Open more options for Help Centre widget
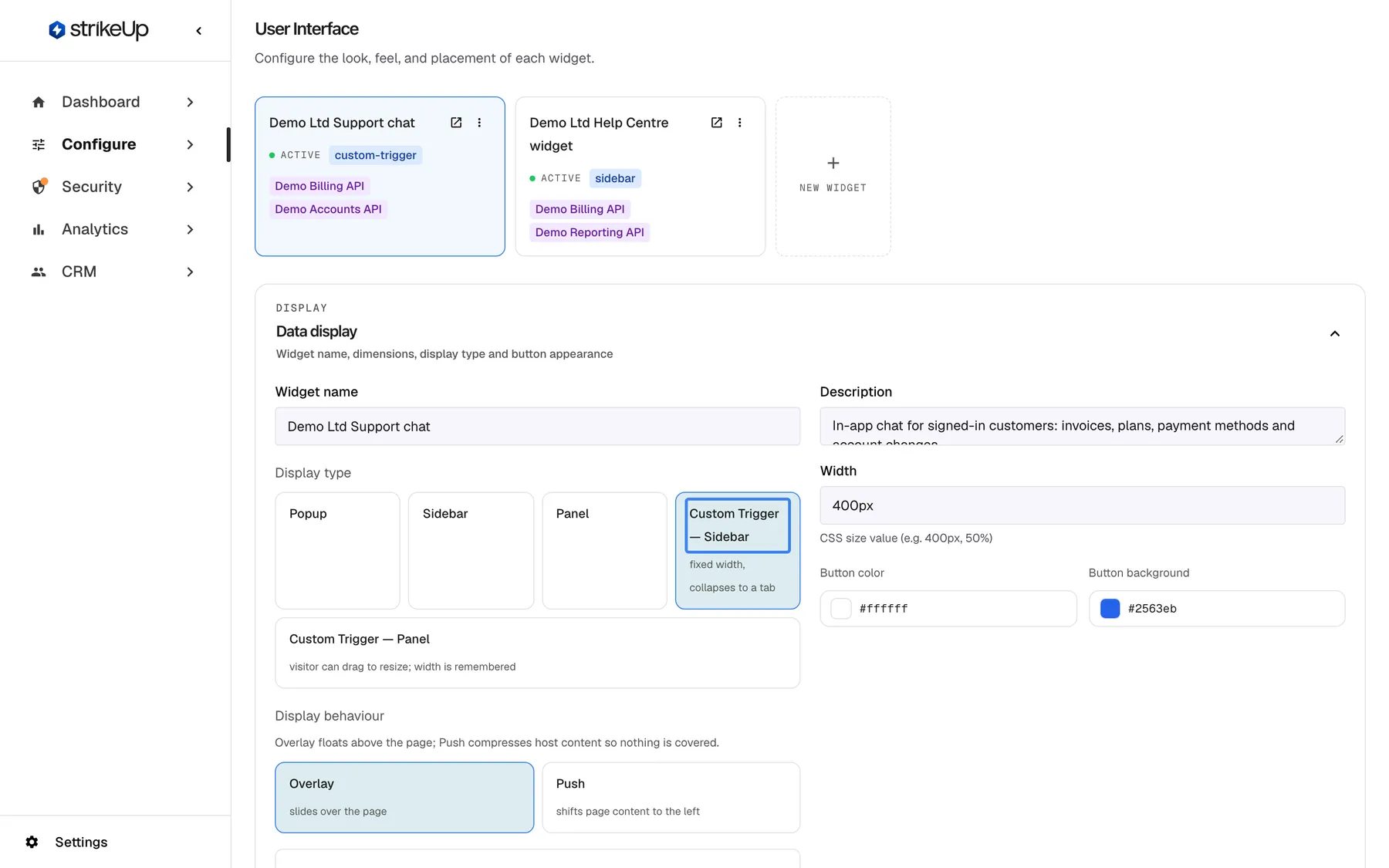The width and height of the screenshot is (1389, 868). pos(739,123)
